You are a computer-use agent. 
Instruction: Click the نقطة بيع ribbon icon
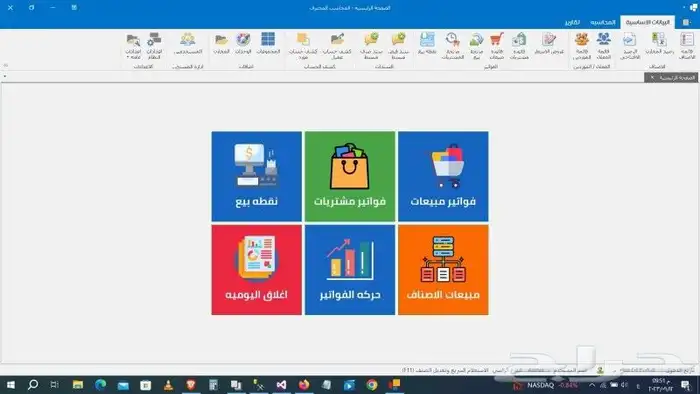pos(427,44)
